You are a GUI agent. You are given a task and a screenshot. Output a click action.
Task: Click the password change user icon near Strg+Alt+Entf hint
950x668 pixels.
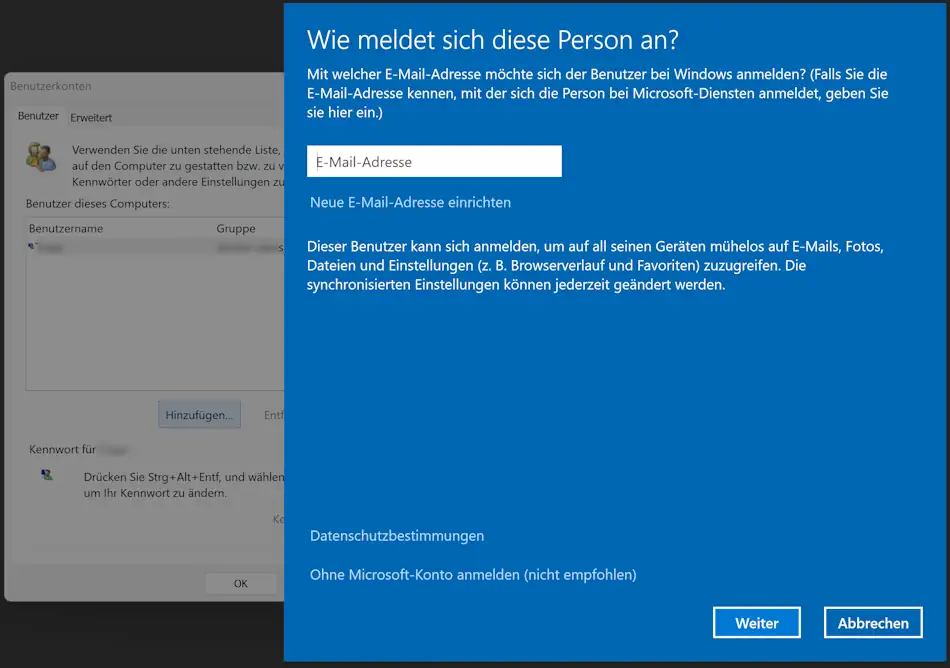pos(45,476)
